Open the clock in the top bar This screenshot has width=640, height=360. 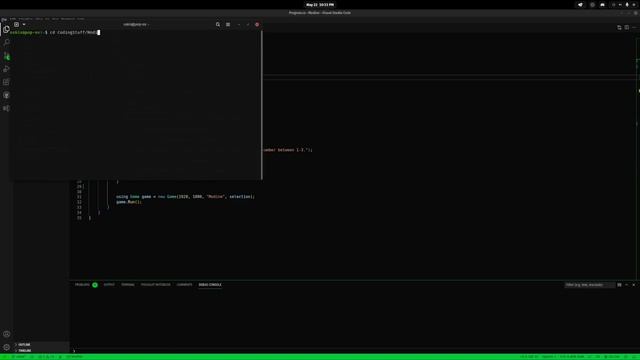tap(320, 5)
